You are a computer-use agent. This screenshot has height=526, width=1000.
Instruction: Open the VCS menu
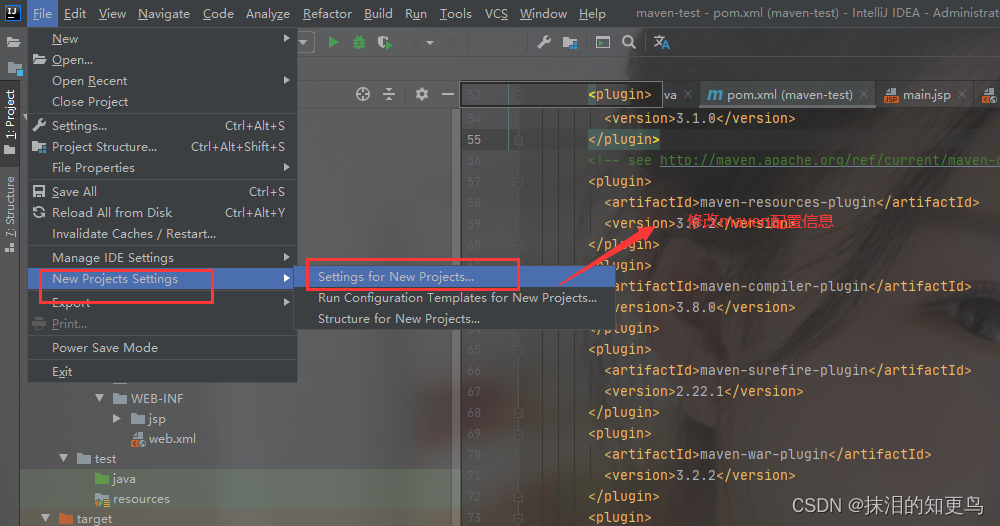[x=496, y=13]
